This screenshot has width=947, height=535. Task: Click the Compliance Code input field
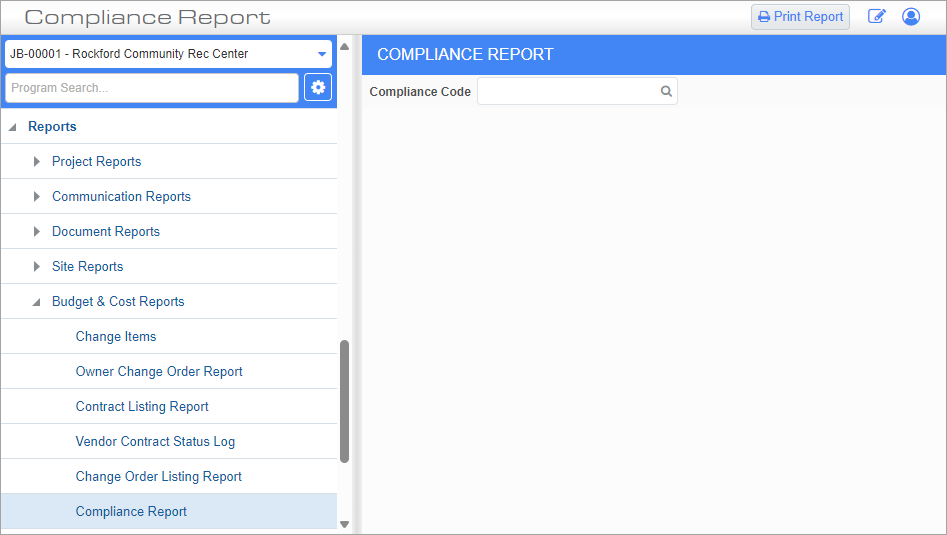click(x=567, y=92)
